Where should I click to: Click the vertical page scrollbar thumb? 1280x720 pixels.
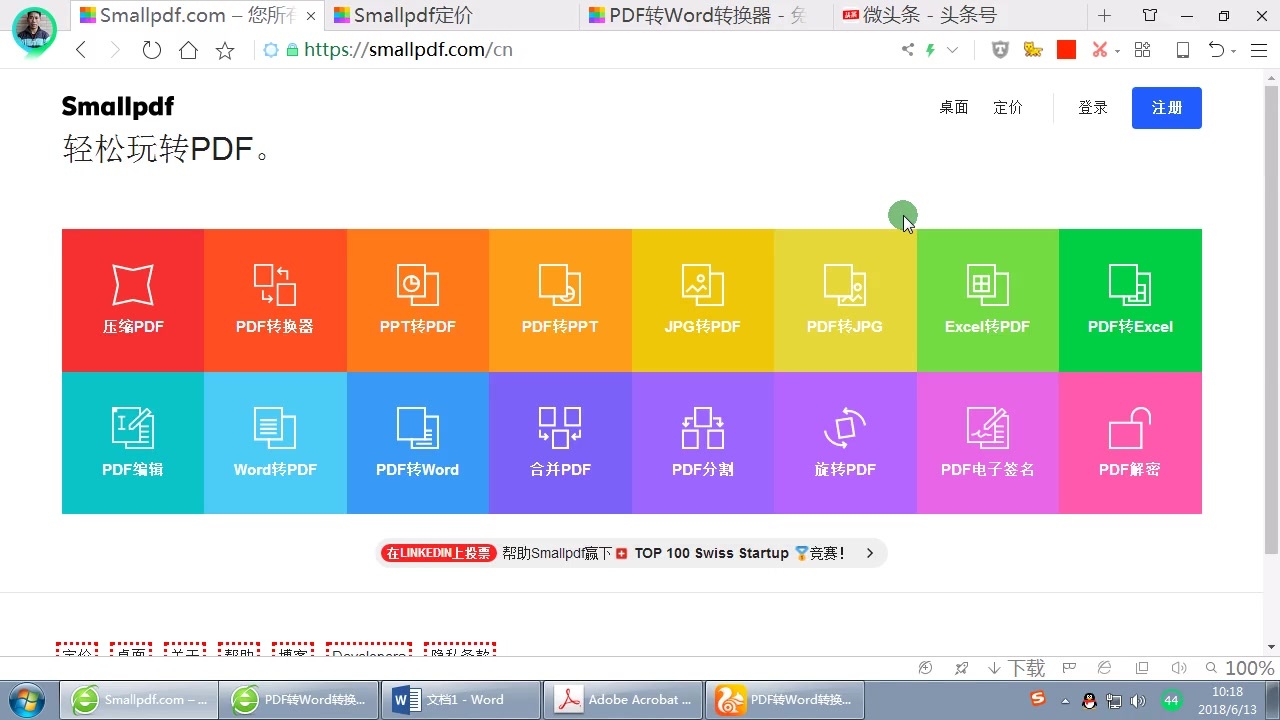click(1271, 320)
